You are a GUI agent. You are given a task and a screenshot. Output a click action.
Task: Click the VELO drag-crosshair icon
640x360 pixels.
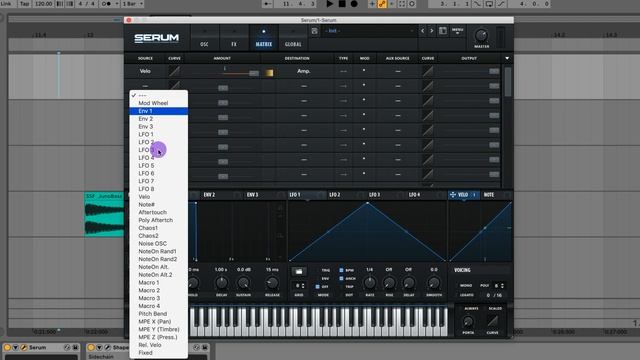coord(453,195)
